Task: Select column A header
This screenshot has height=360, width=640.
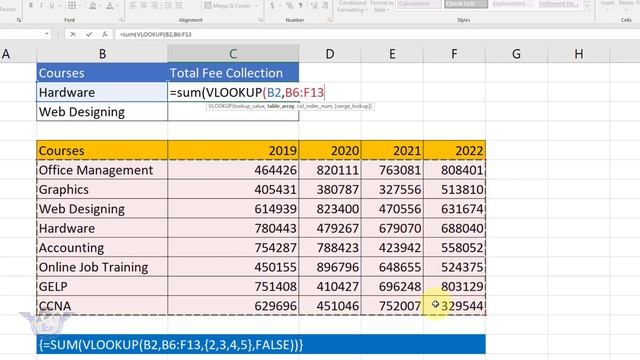Action: tap(6, 53)
